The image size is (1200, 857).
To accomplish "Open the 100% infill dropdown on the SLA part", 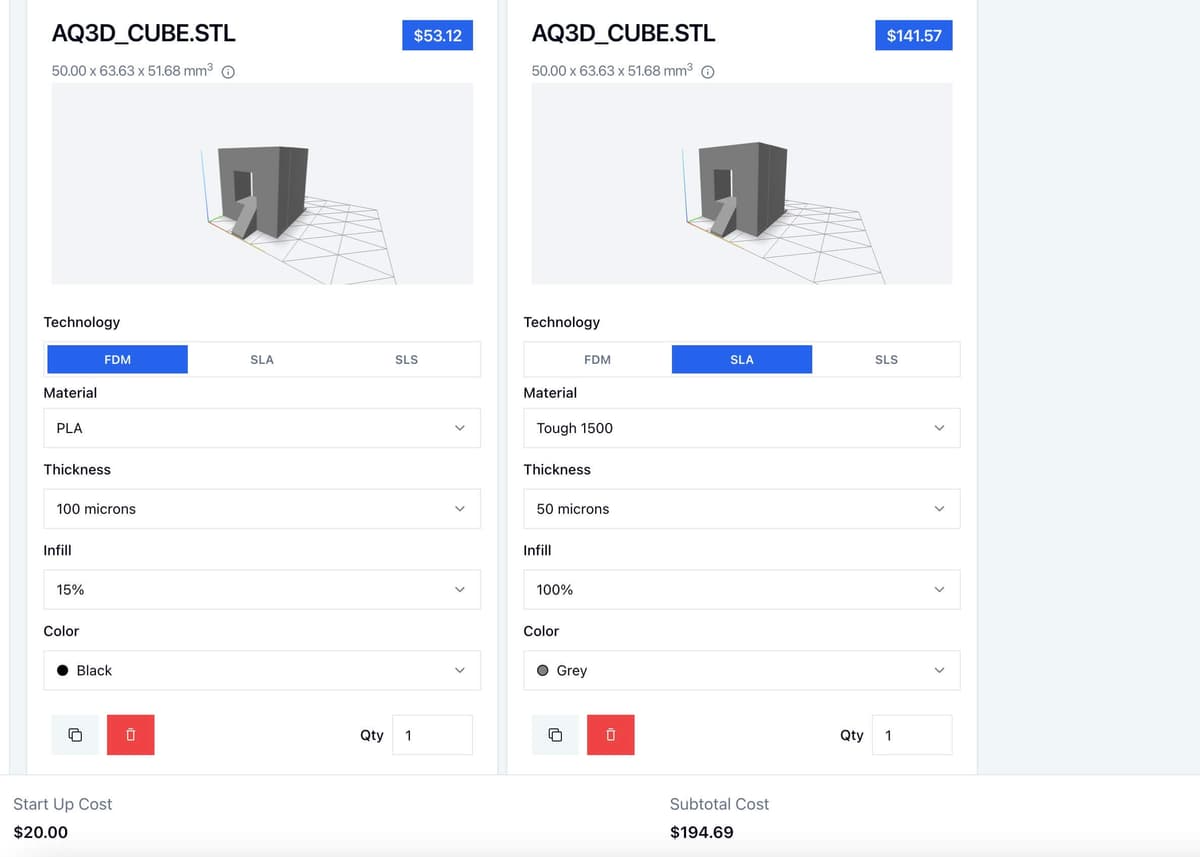I will coord(742,589).
